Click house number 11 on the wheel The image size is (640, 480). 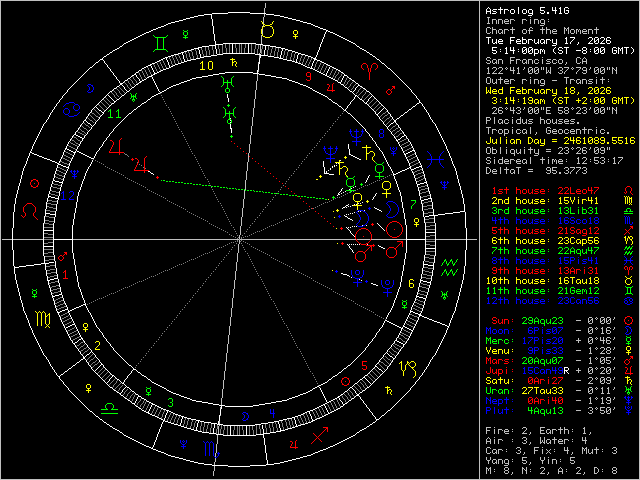click(115, 114)
